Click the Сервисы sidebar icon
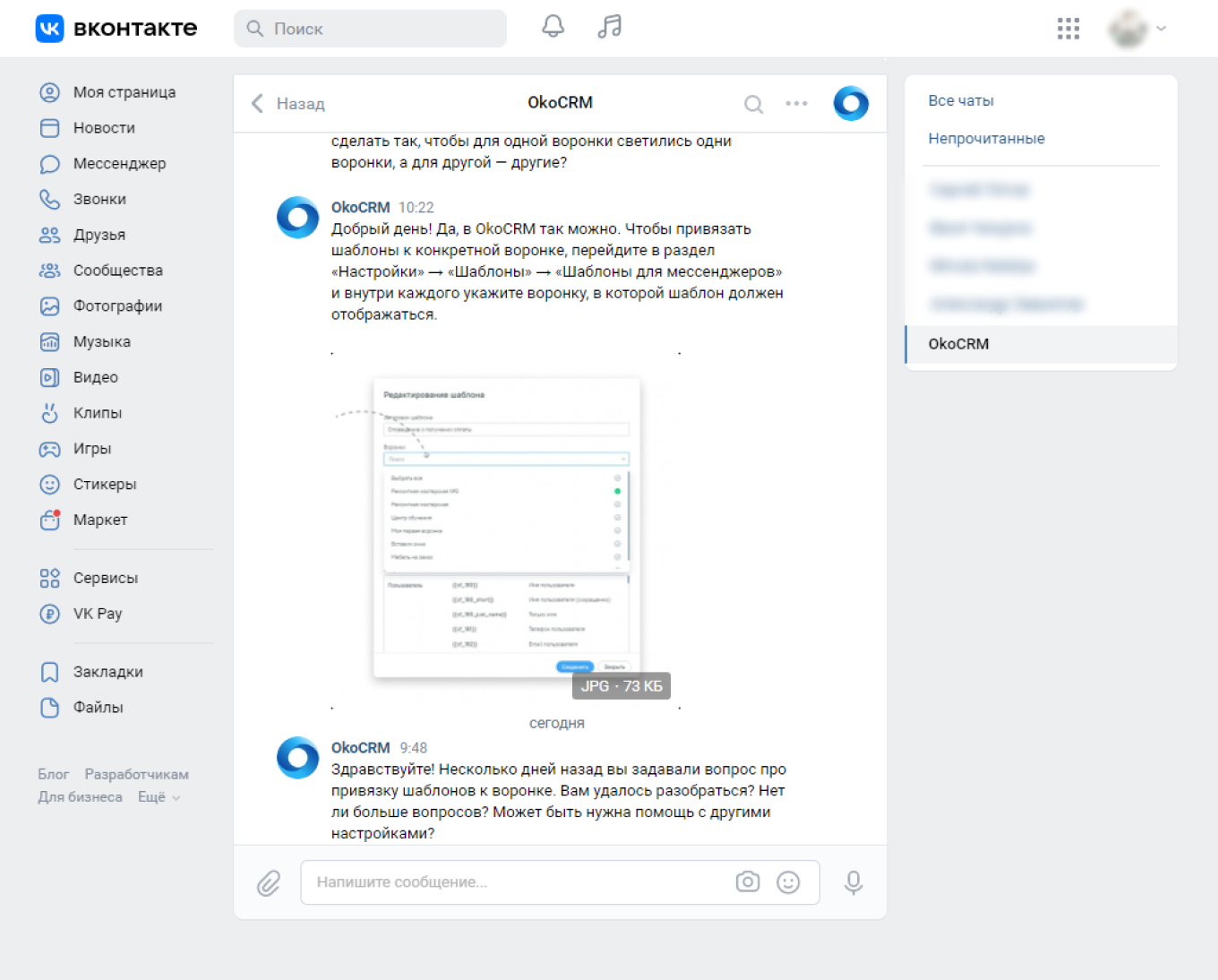This screenshot has width=1218, height=980. (50, 579)
